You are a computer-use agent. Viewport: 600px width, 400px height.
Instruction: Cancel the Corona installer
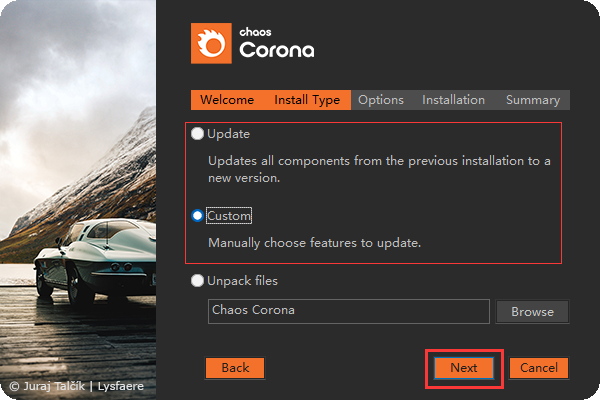click(x=539, y=368)
